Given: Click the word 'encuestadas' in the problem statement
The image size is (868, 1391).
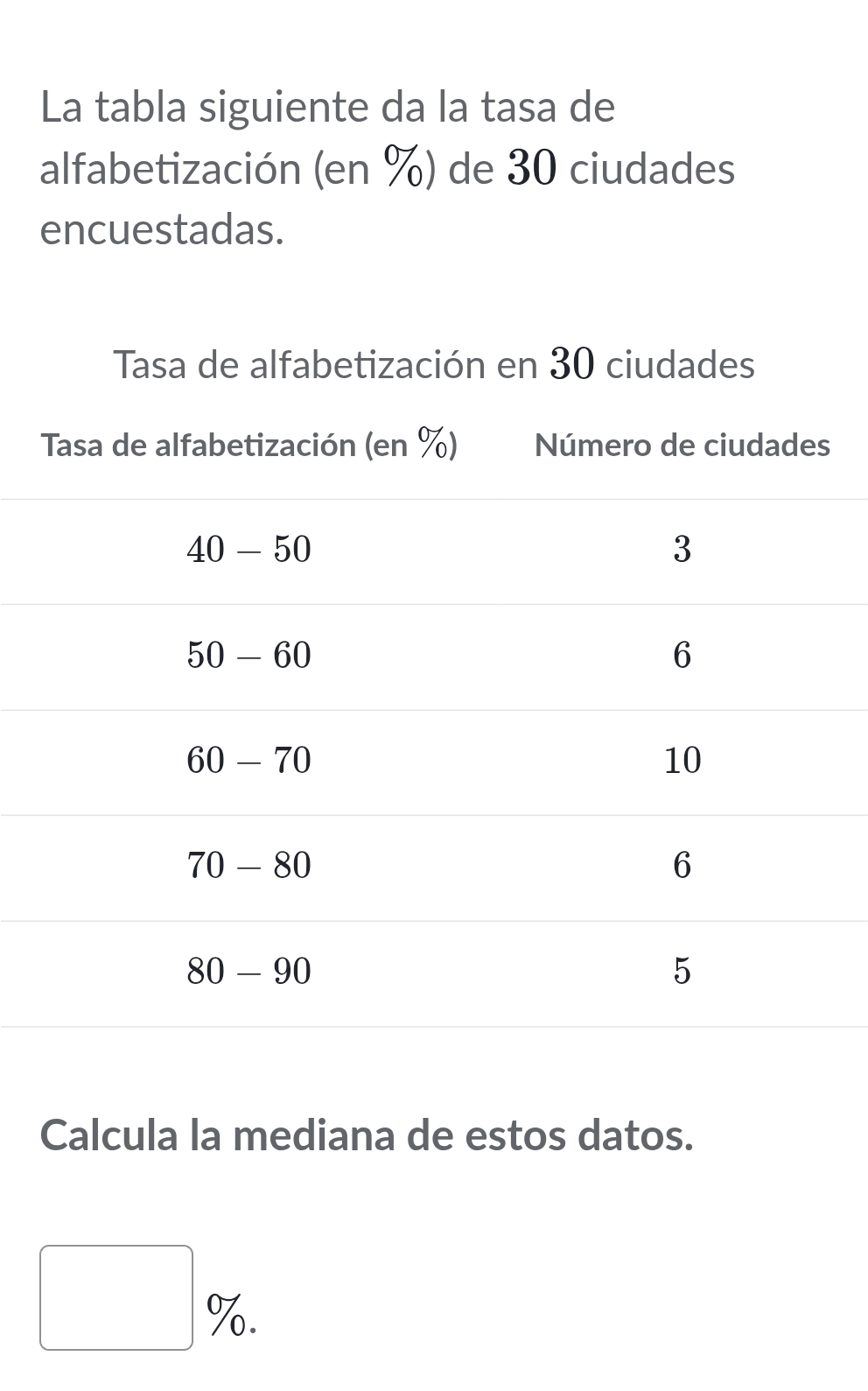Looking at the screenshot, I should point(162,230).
